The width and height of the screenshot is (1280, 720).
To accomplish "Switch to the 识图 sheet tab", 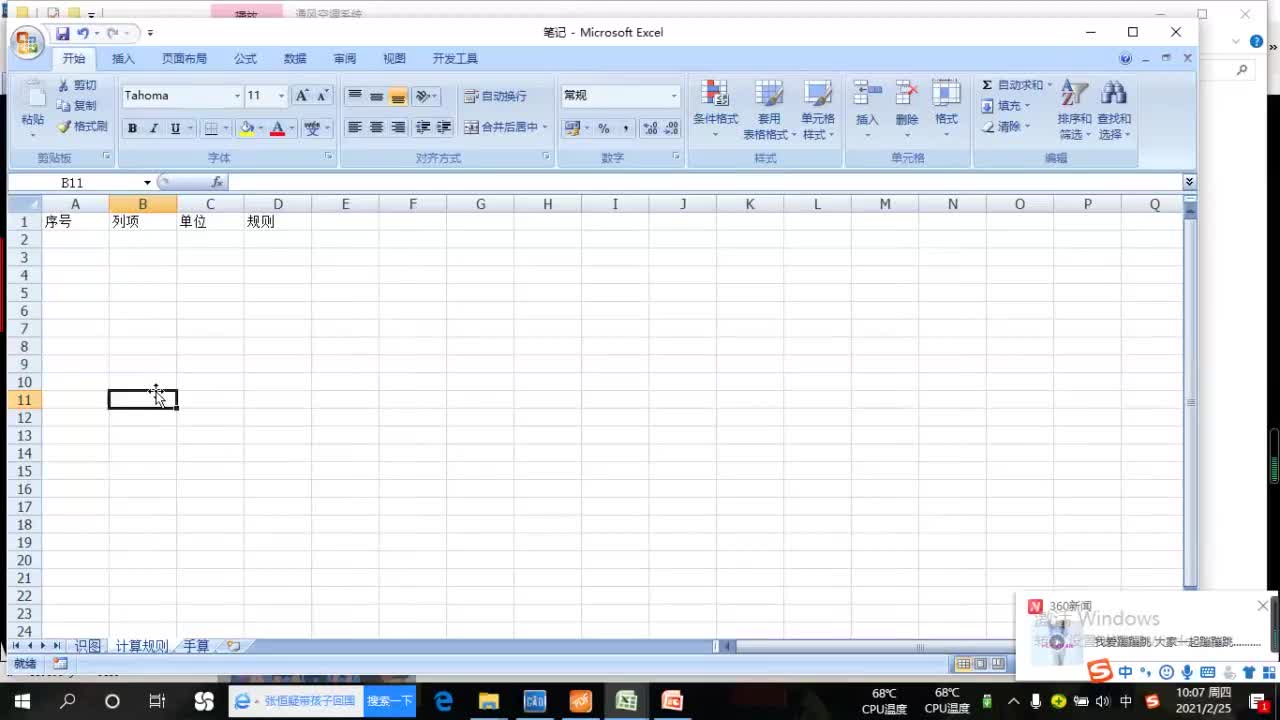I will pyautogui.click(x=88, y=646).
